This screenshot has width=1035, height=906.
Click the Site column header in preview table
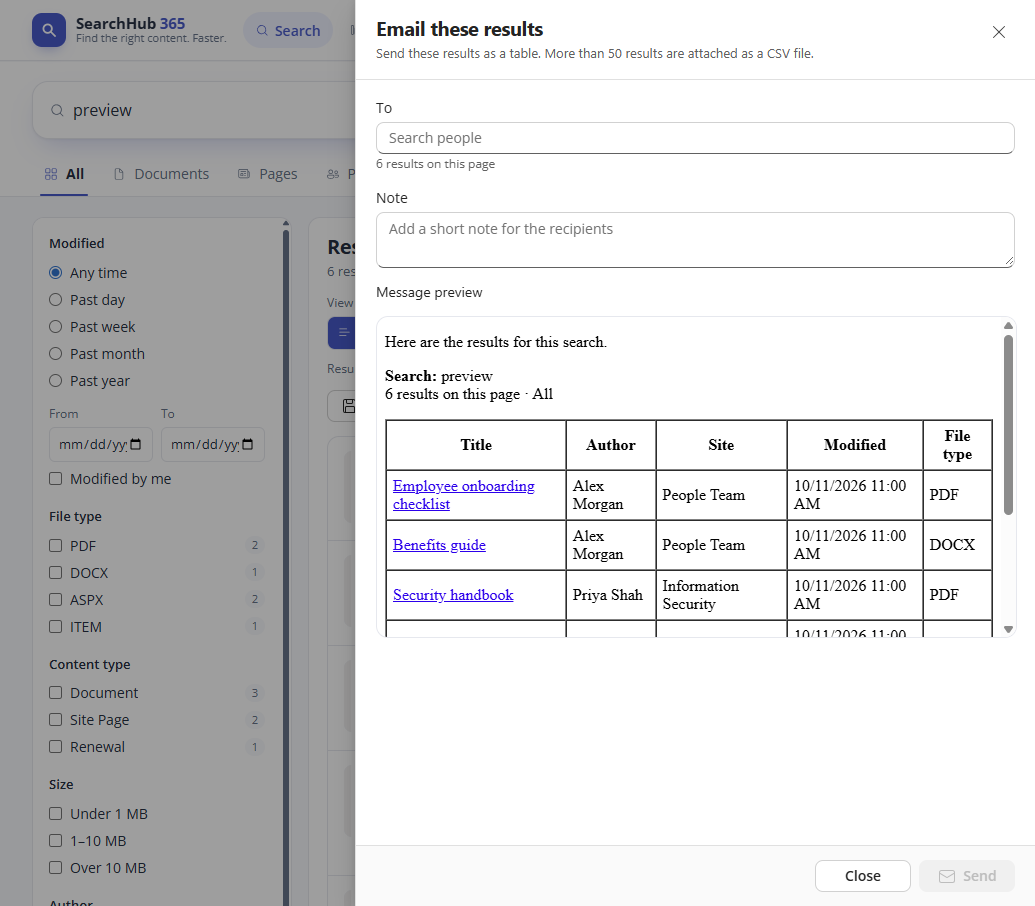click(x=721, y=445)
